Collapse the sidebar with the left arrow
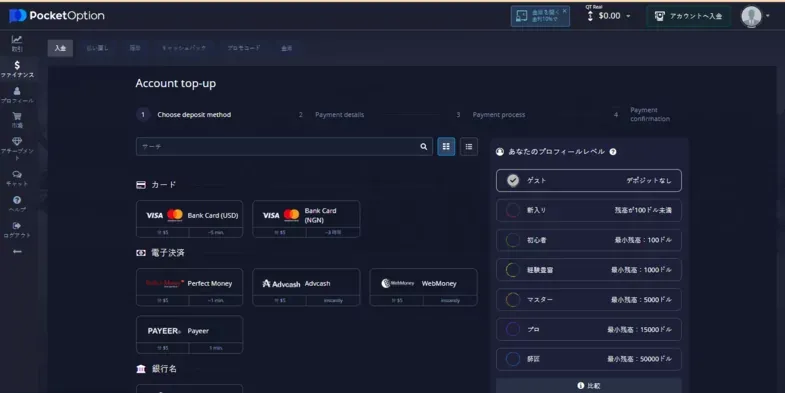 click(17, 251)
